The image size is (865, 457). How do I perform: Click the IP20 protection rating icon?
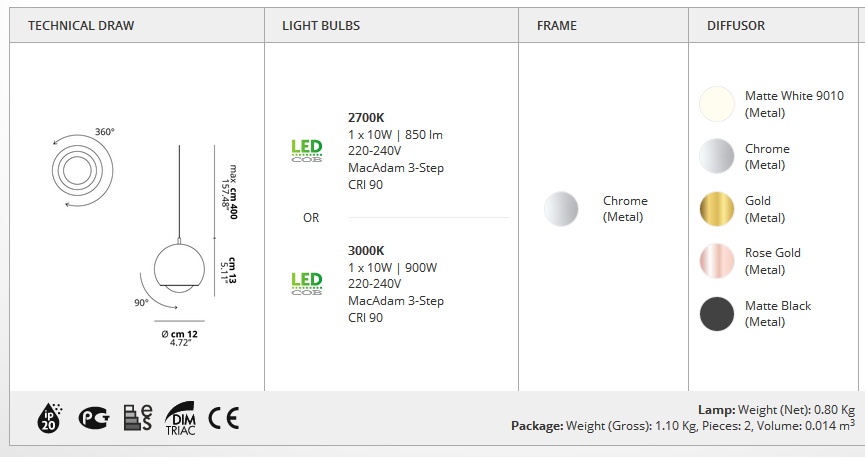coord(49,418)
